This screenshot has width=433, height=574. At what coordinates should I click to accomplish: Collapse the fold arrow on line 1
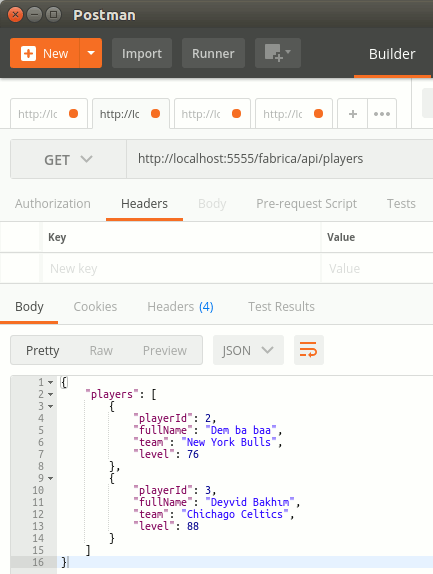click(x=51, y=383)
